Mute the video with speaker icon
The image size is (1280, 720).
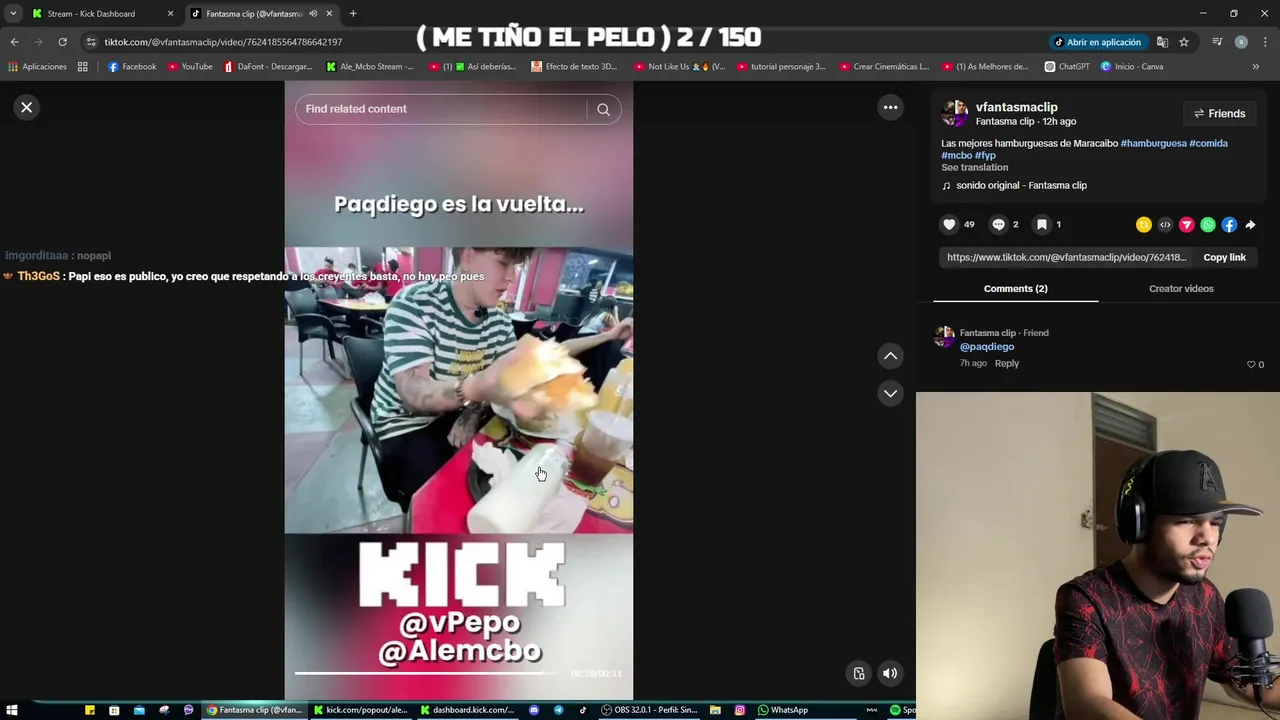(x=889, y=674)
